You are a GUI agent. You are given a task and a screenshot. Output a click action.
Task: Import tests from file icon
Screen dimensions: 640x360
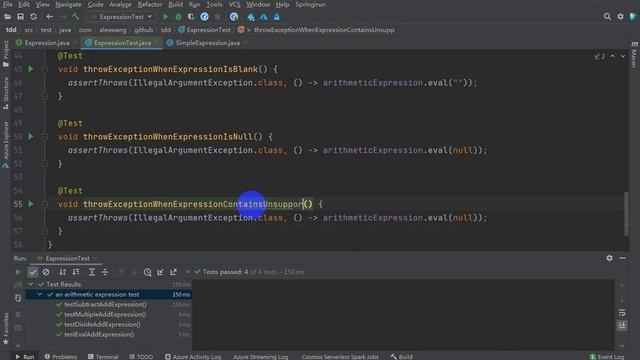coord(160,272)
